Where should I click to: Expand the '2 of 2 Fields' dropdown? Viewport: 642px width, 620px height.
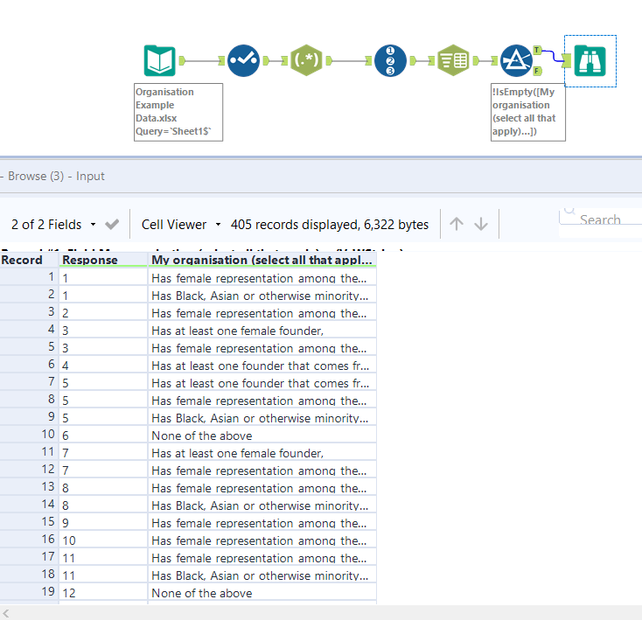pyautogui.click(x=54, y=224)
